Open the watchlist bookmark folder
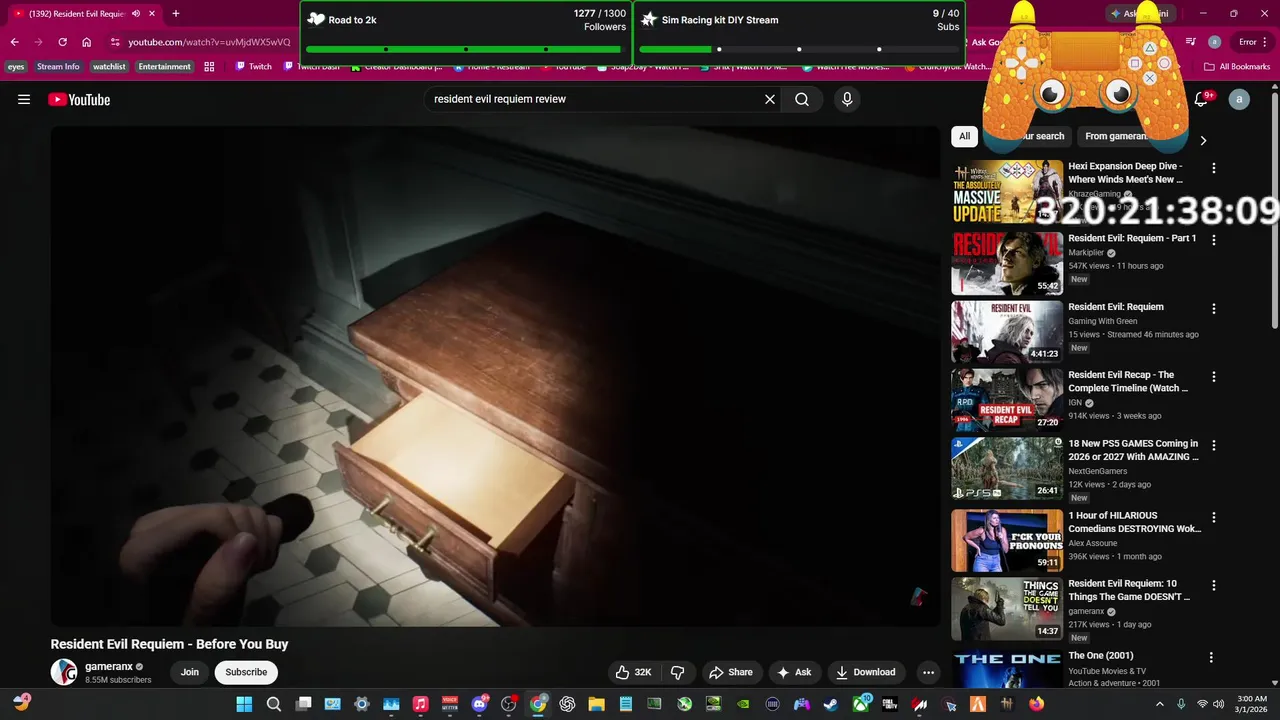Image resolution: width=1280 pixels, height=720 pixels. pyautogui.click(x=109, y=67)
